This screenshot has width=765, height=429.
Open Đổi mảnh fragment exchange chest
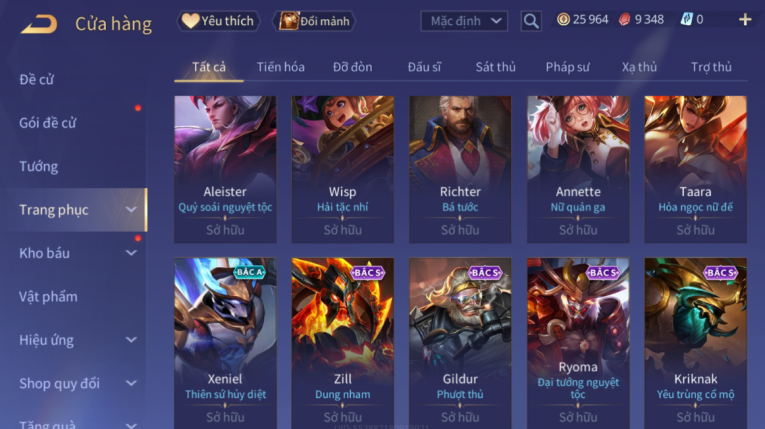(x=314, y=21)
